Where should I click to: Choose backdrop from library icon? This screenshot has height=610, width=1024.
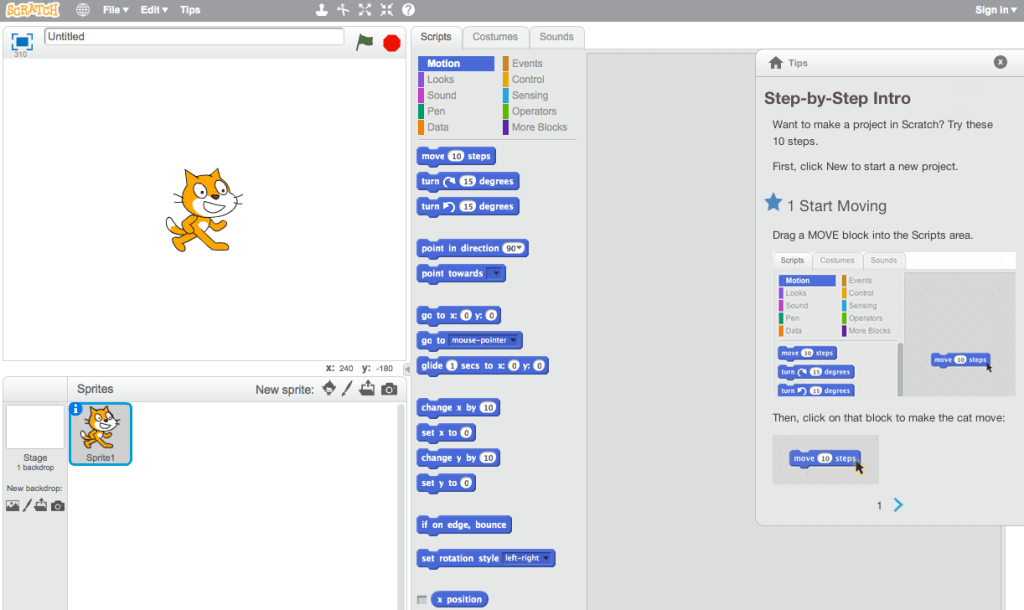(12, 506)
